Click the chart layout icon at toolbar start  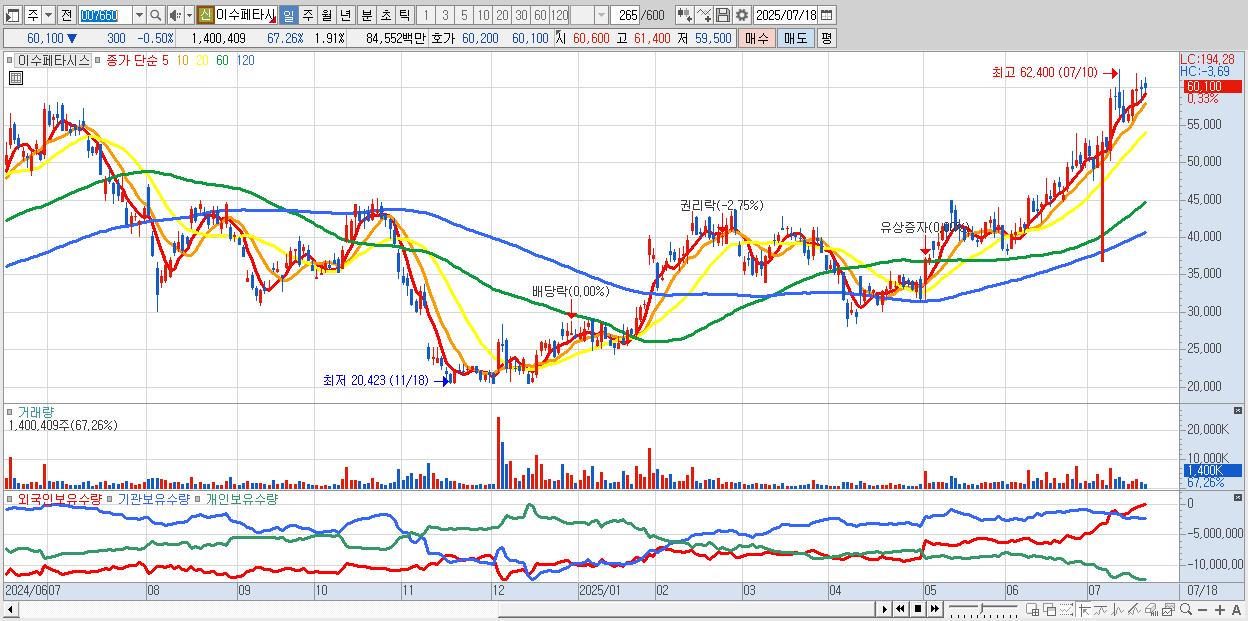(13, 15)
